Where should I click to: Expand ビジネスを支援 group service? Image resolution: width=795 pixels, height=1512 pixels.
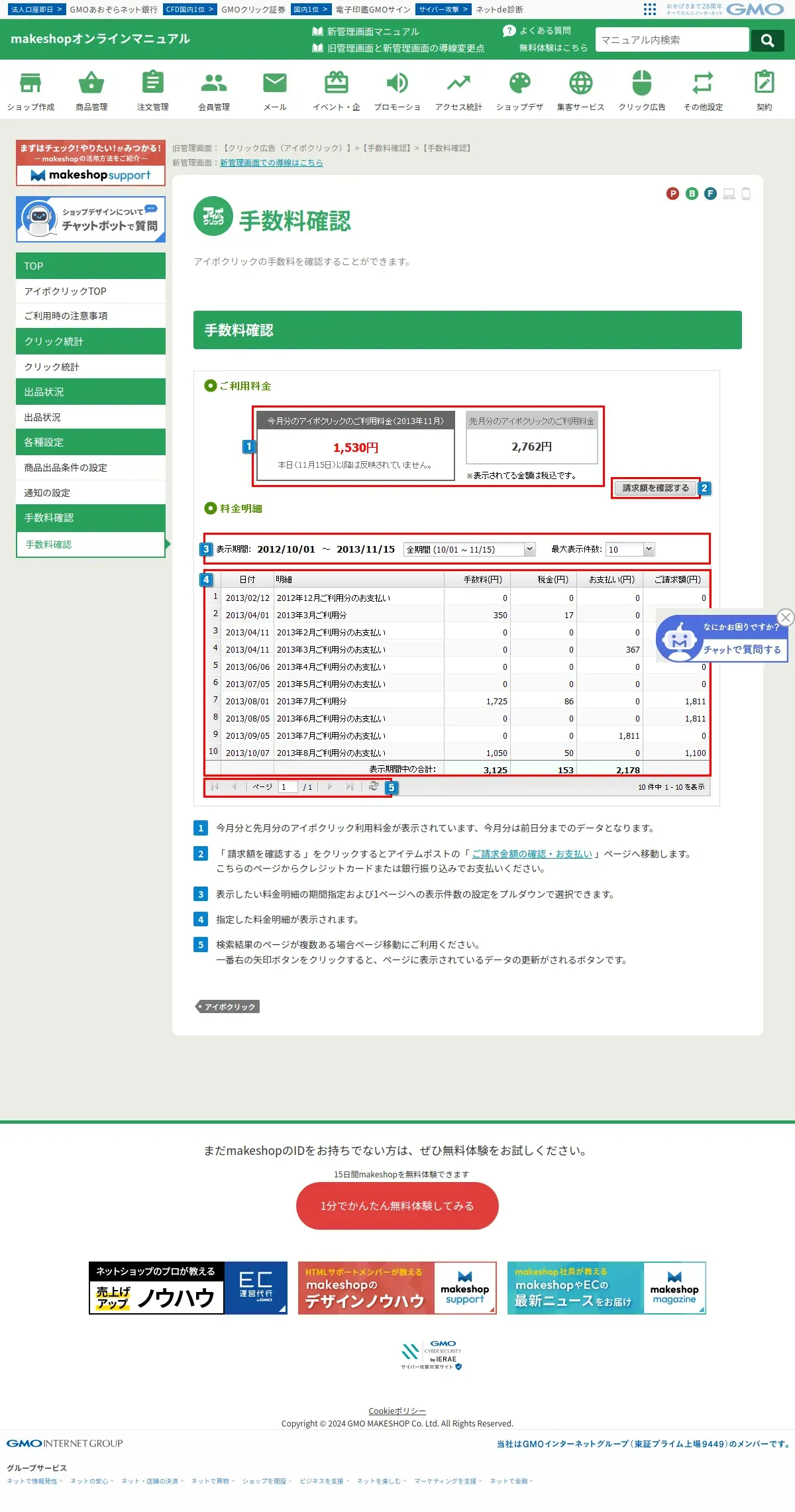click(x=324, y=1481)
